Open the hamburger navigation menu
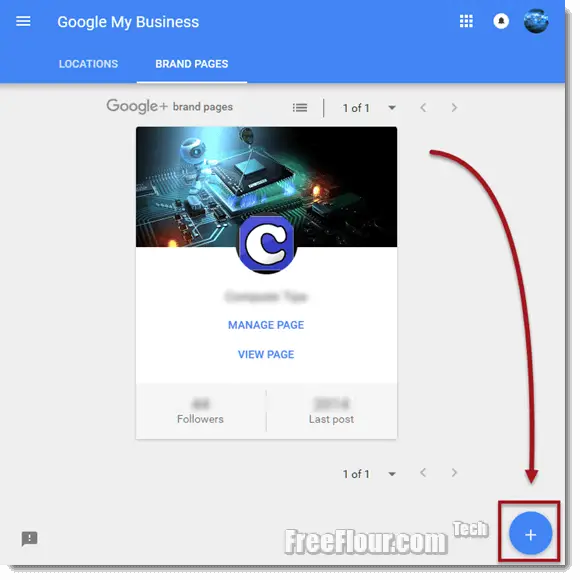The image size is (580, 580). [23, 21]
